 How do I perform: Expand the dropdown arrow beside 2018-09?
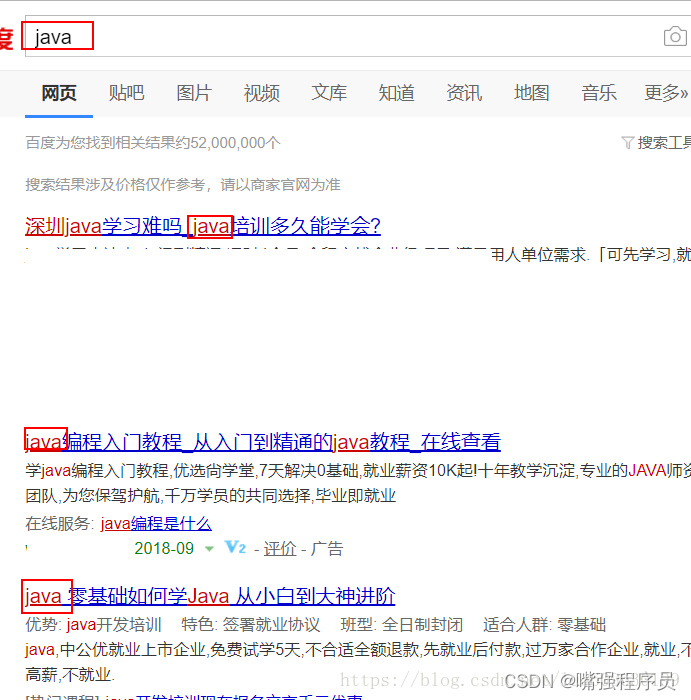[x=209, y=549]
